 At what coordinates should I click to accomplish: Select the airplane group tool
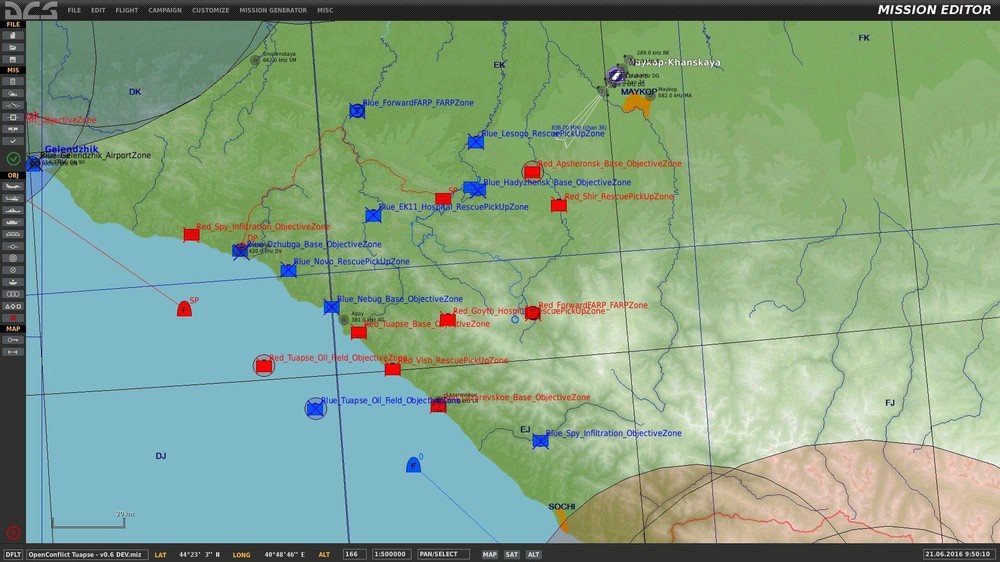coord(13,187)
